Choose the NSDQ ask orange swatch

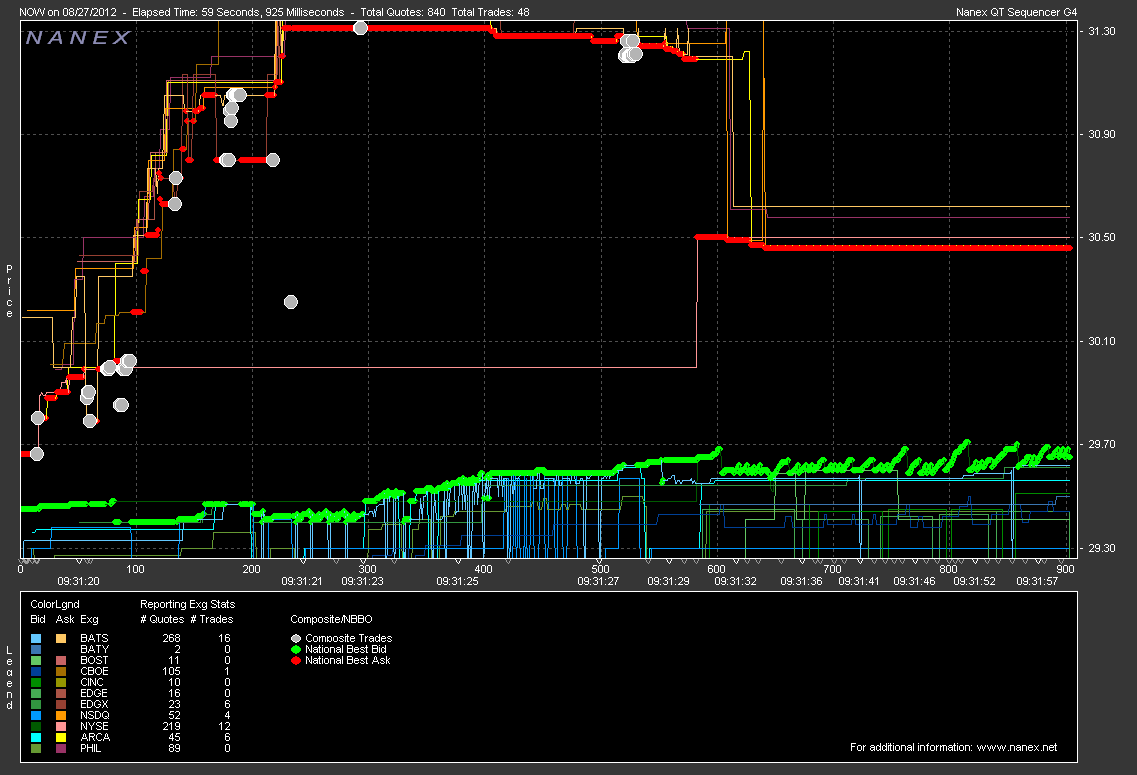(61, 716)
